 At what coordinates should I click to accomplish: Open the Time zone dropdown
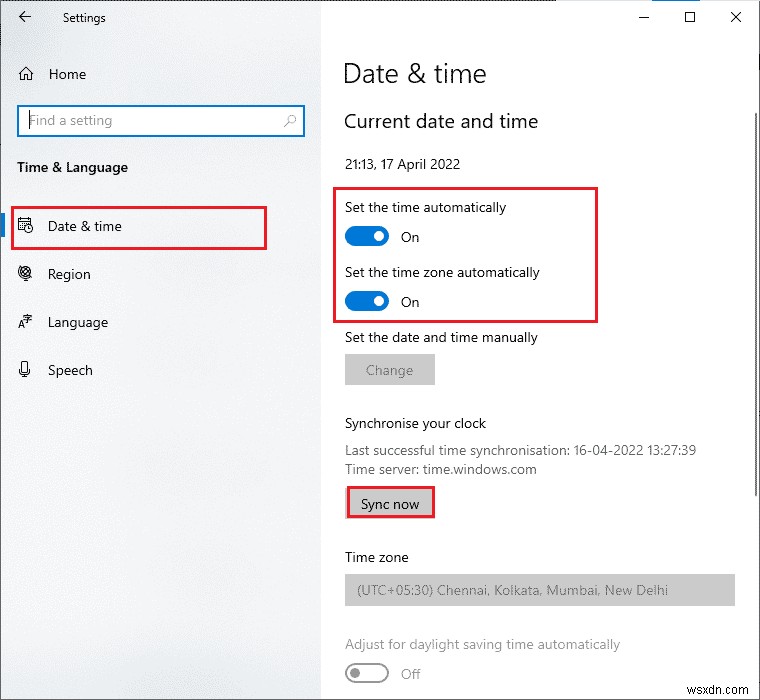tap(540, 590)
